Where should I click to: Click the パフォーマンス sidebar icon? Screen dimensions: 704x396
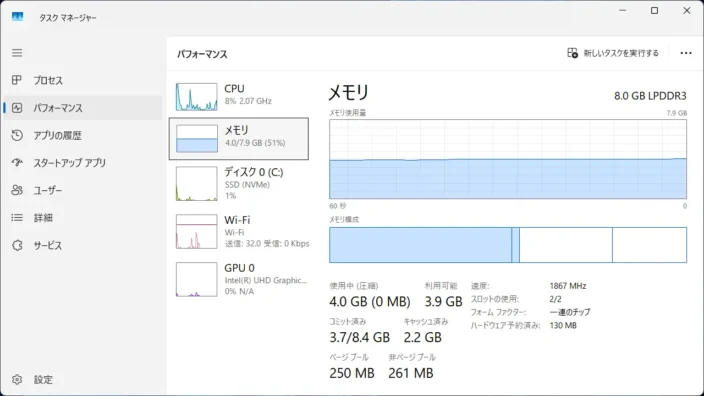point(17,108)
